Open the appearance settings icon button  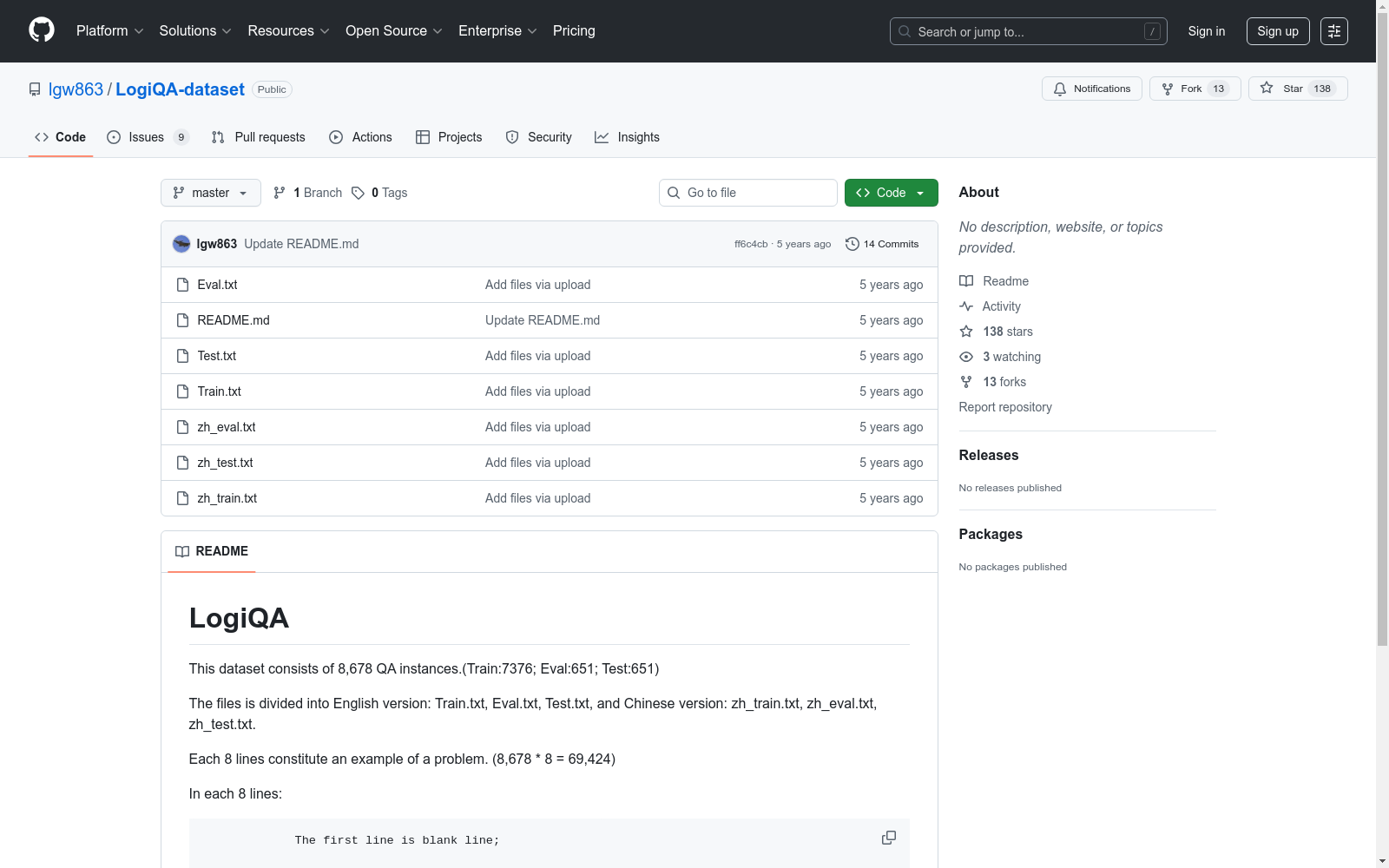(1333, 31)
